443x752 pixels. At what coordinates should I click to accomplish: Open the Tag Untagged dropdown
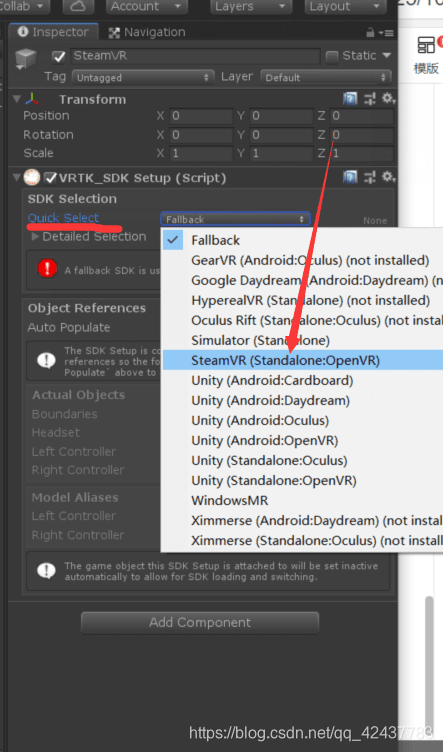143,77
